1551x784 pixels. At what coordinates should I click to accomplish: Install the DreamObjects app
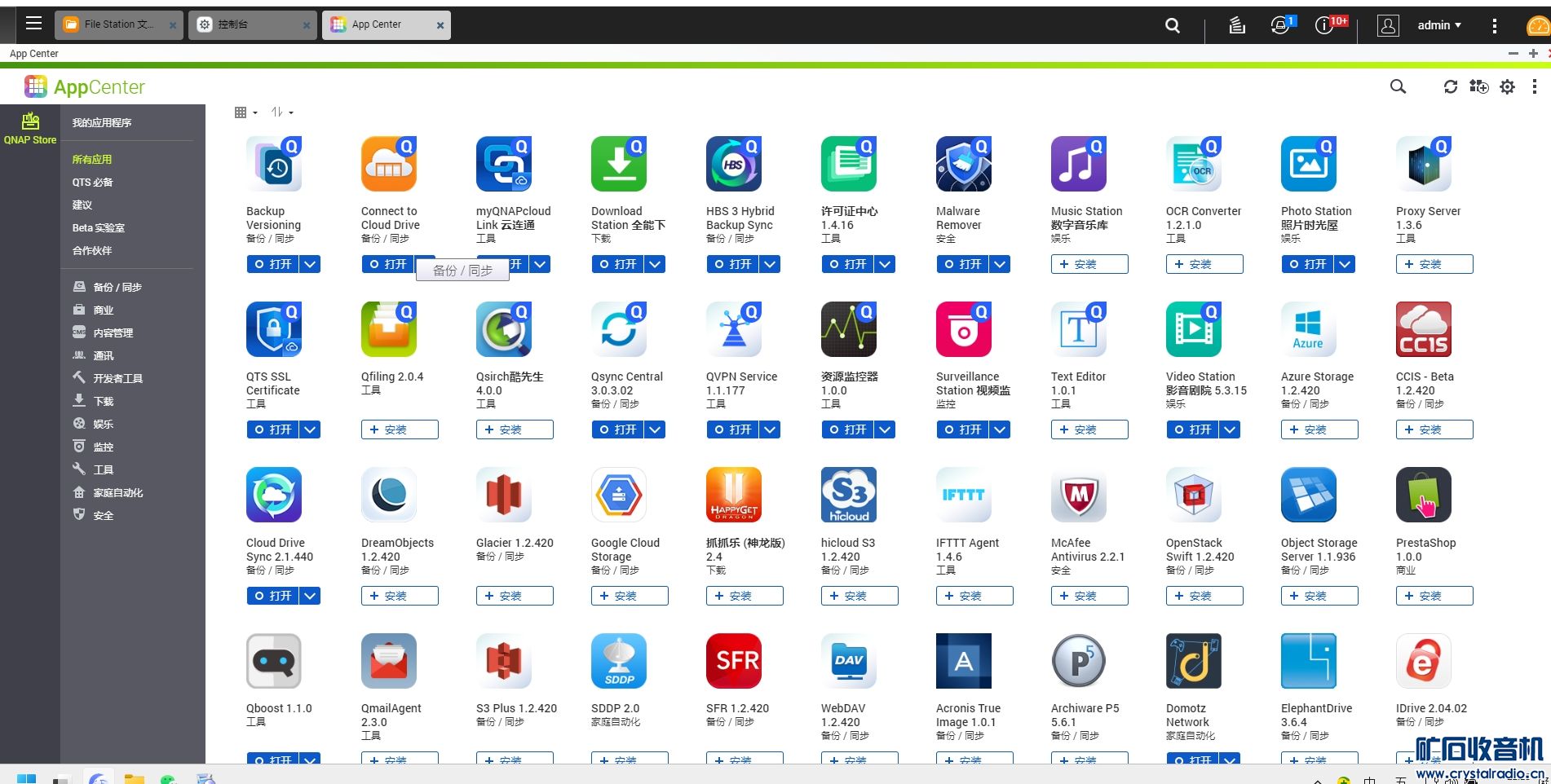[400, 596]
